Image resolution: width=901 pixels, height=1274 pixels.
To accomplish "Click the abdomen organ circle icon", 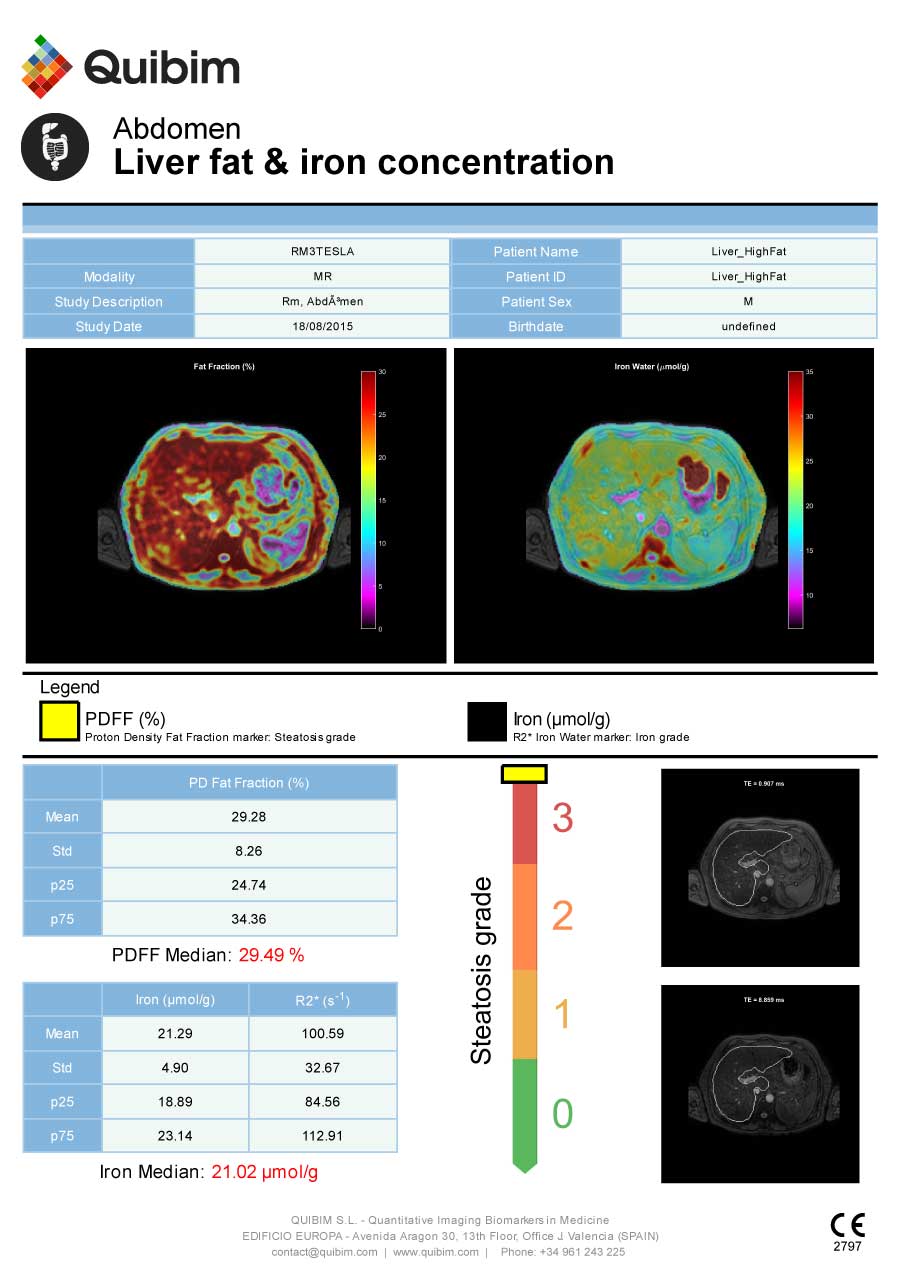I will (x=55, y=146).
